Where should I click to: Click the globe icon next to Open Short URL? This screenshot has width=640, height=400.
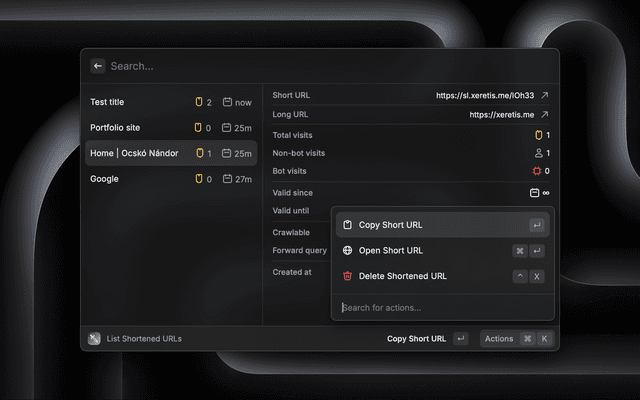coord(347,251)
